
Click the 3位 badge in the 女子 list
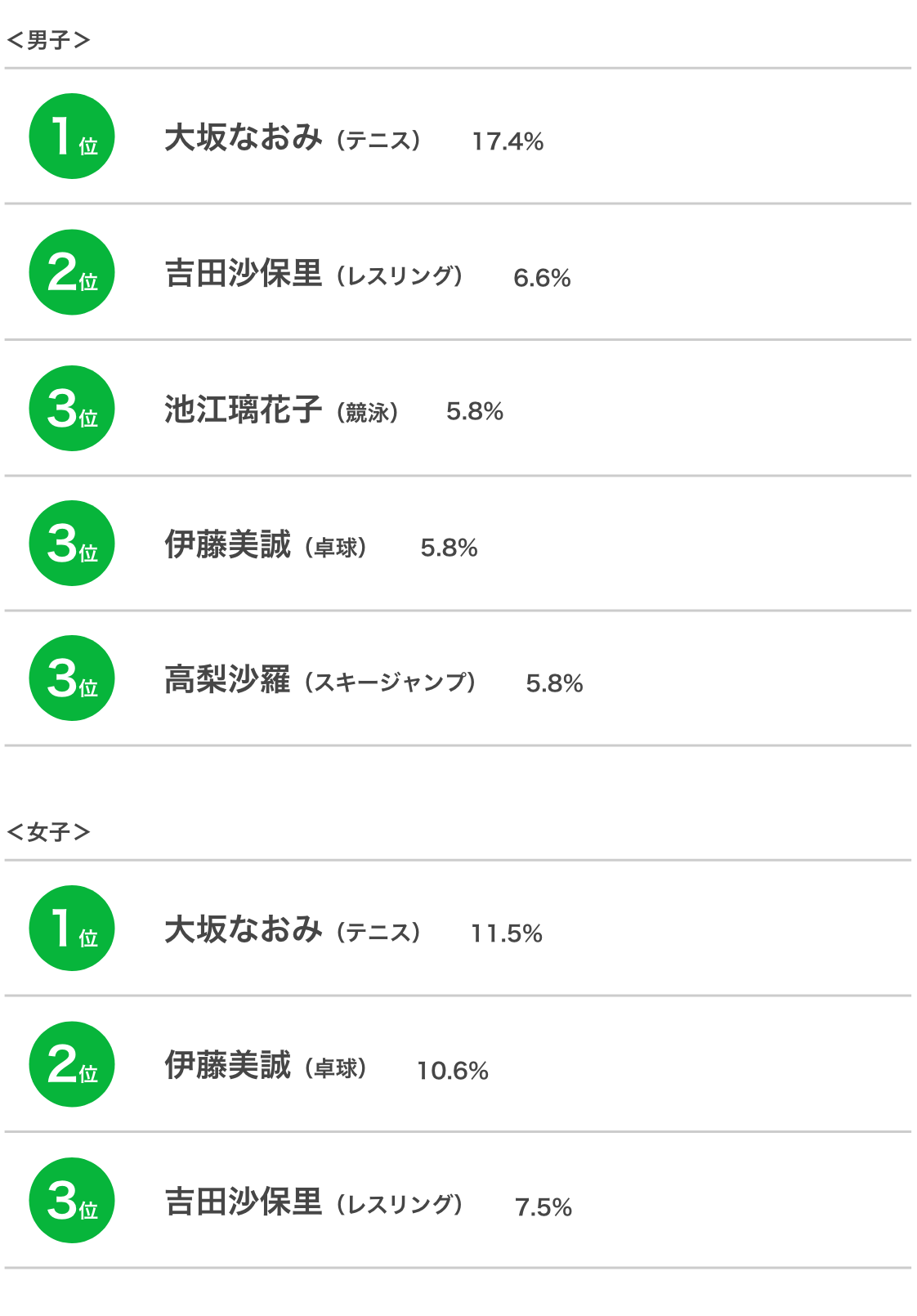coord(72,1200)
